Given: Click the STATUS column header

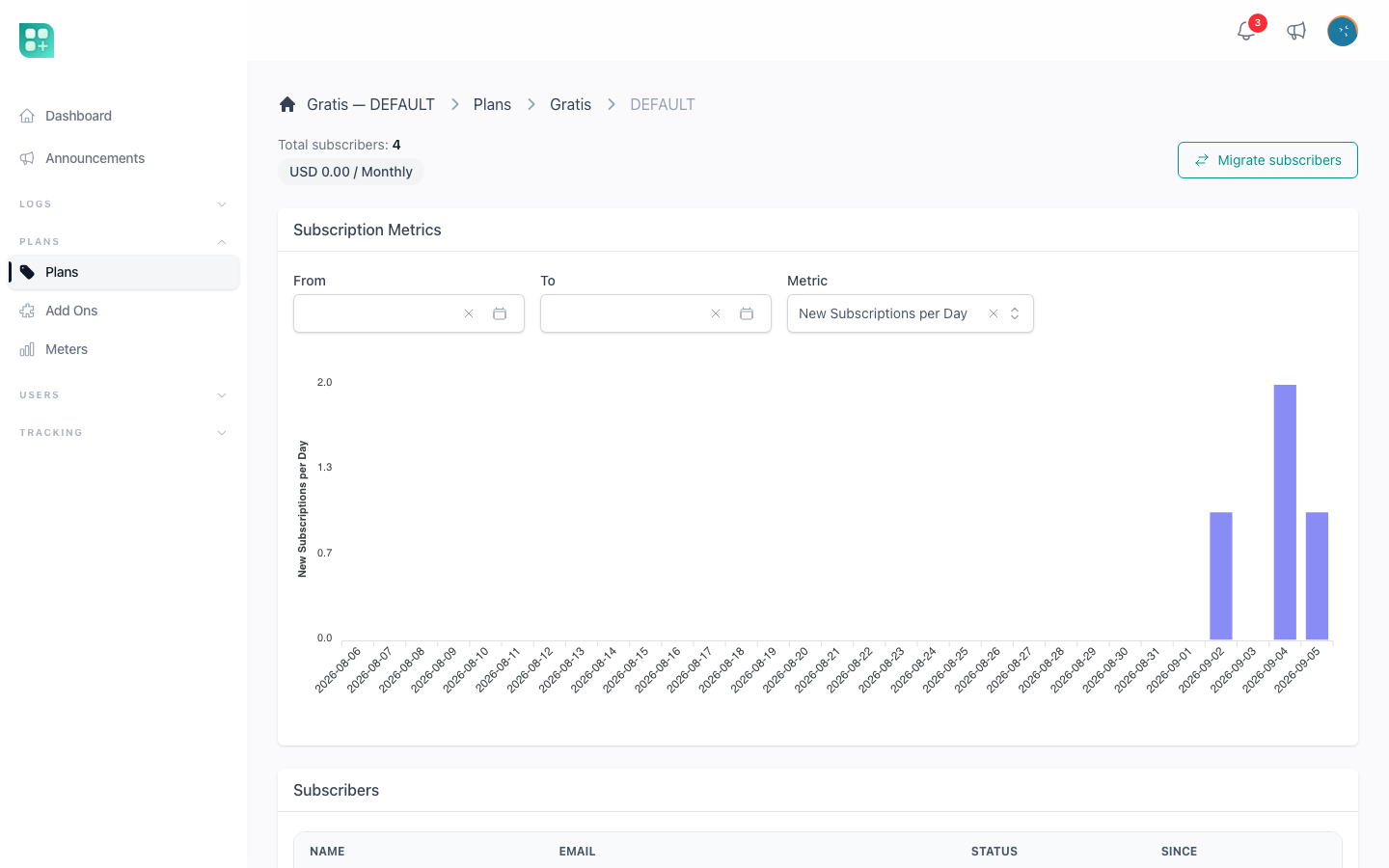Looking at the screenshot, I should tap(994, 852).
